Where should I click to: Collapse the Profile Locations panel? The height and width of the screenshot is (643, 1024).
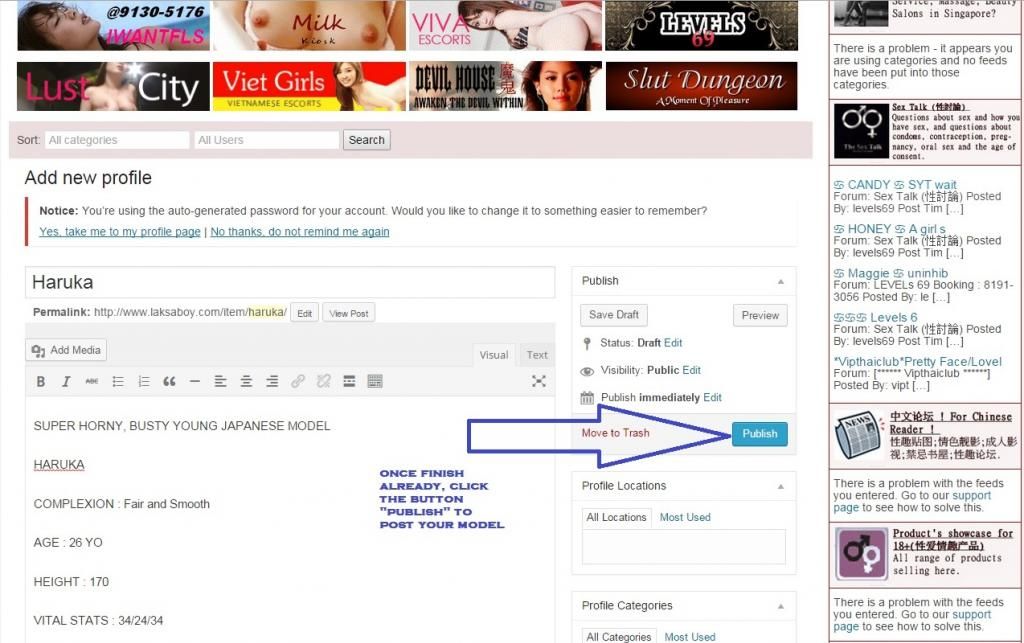point(780,486)
